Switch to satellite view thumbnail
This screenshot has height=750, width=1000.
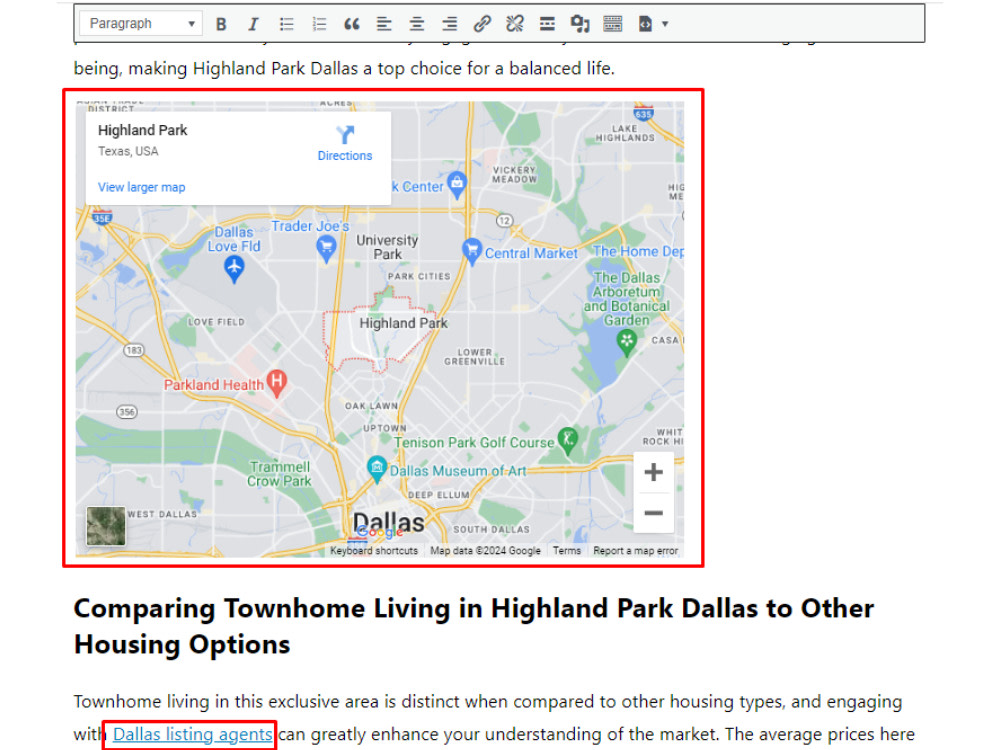(x=106, y=526)
